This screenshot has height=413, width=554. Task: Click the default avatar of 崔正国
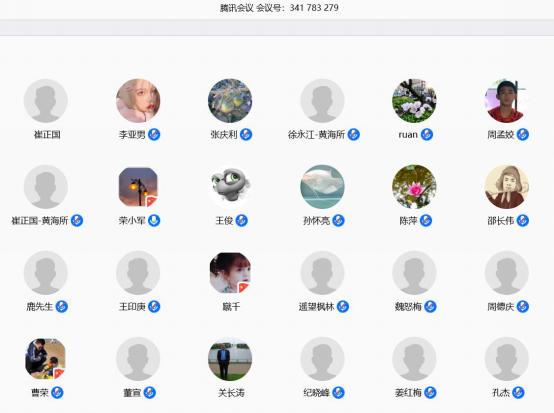[46, 101]
